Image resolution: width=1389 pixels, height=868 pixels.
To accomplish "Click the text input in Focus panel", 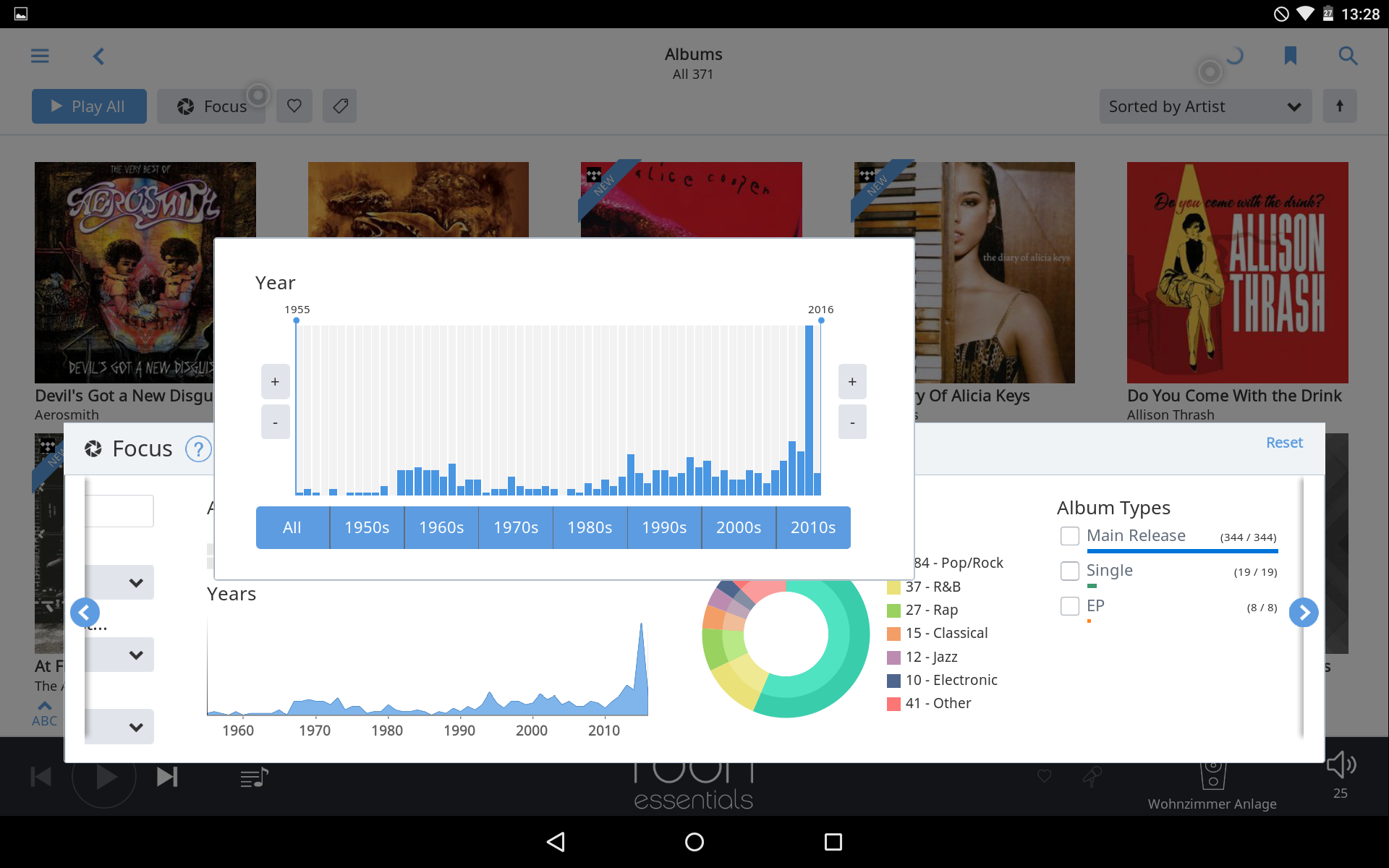I will tap(119, 511).
